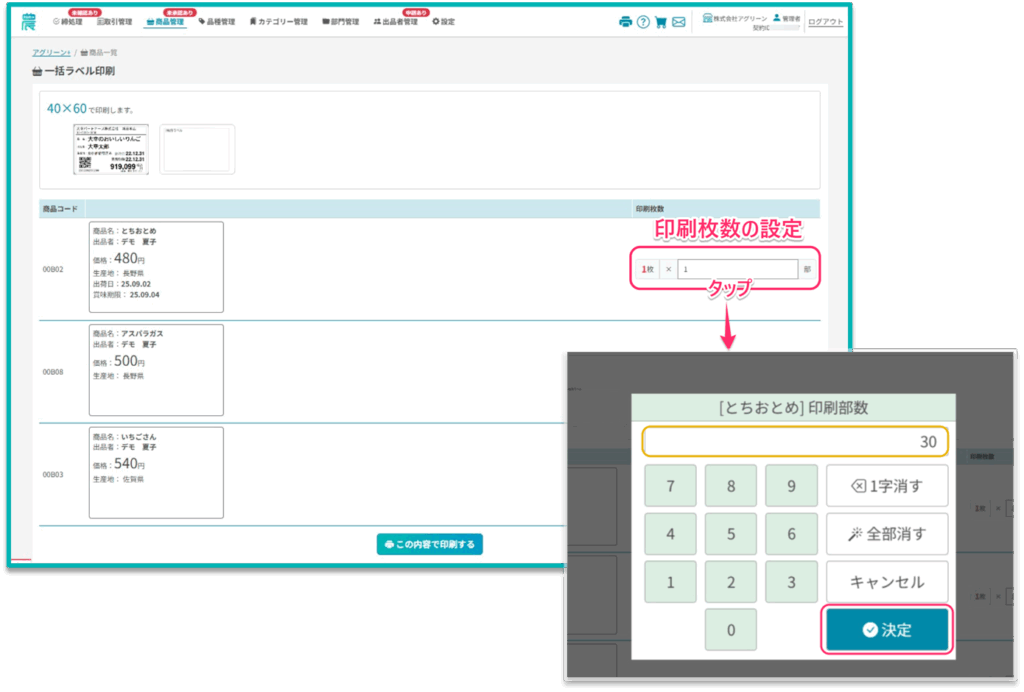1024x692 pixels.
Task: Select 商品管理 in navigation bar
Action: coord(165,22)
